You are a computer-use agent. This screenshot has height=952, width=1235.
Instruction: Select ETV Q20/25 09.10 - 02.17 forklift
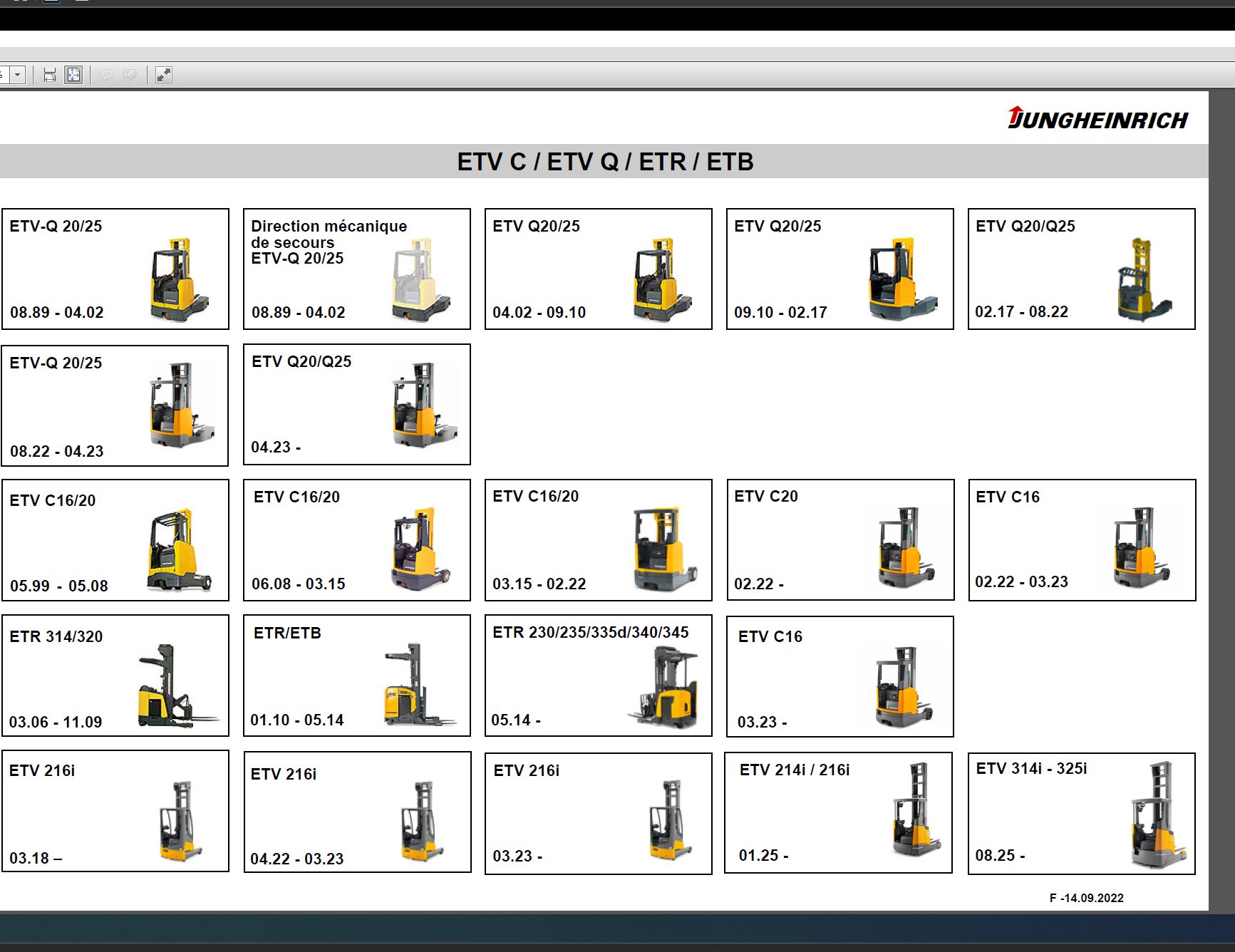[x=840, y=269]
